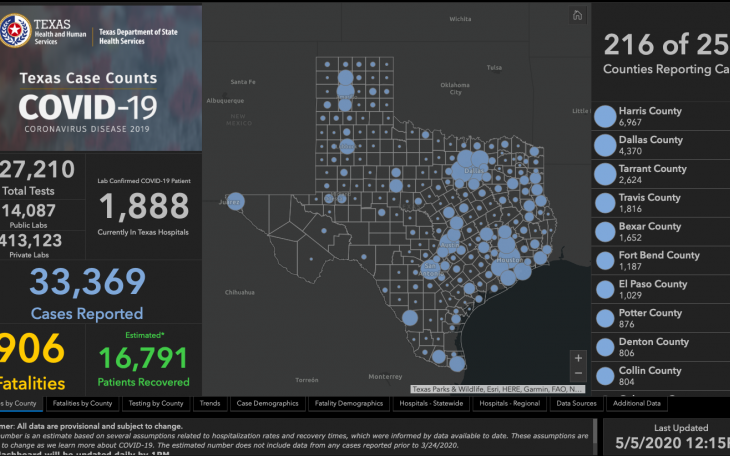The width and height of the screenshot is (730, 456).
Task: Select the Additional Data tab
Action: [x=637, y=404]
